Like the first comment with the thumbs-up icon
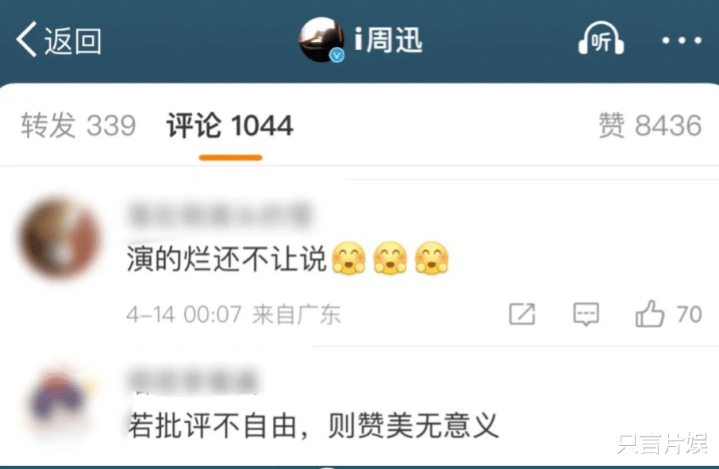The image size is (719, 469). point(650,314)
